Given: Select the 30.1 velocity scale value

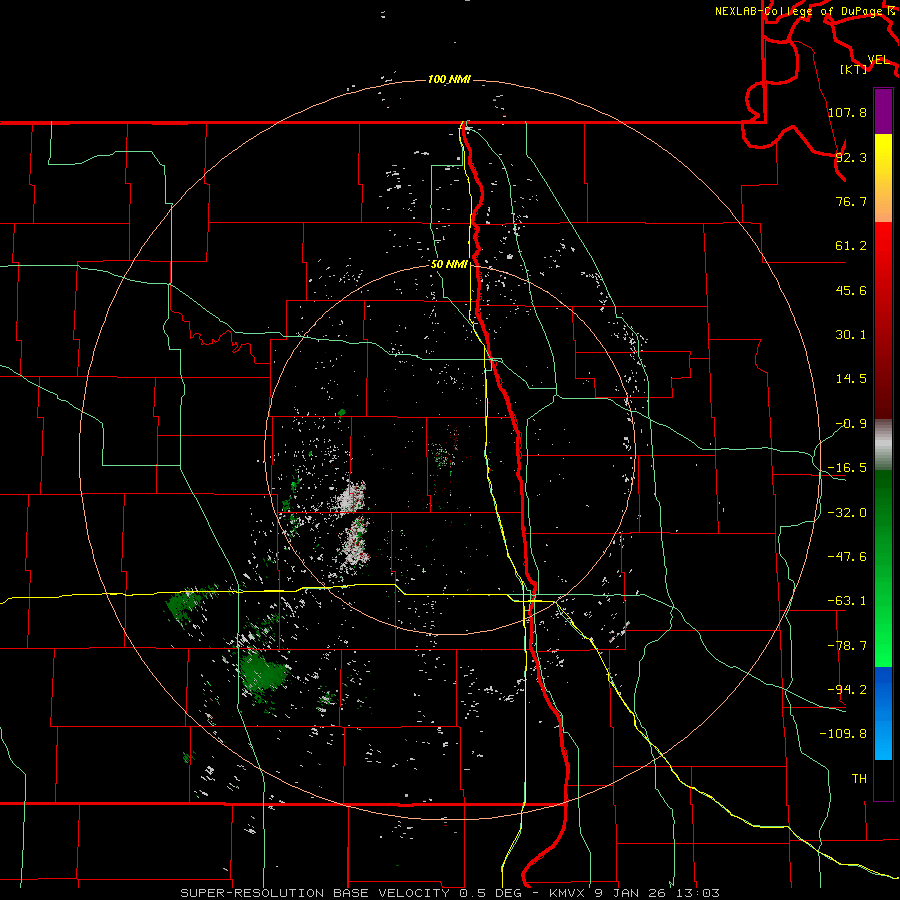Looking at the screenshot, I should click(x=851, y=335).
